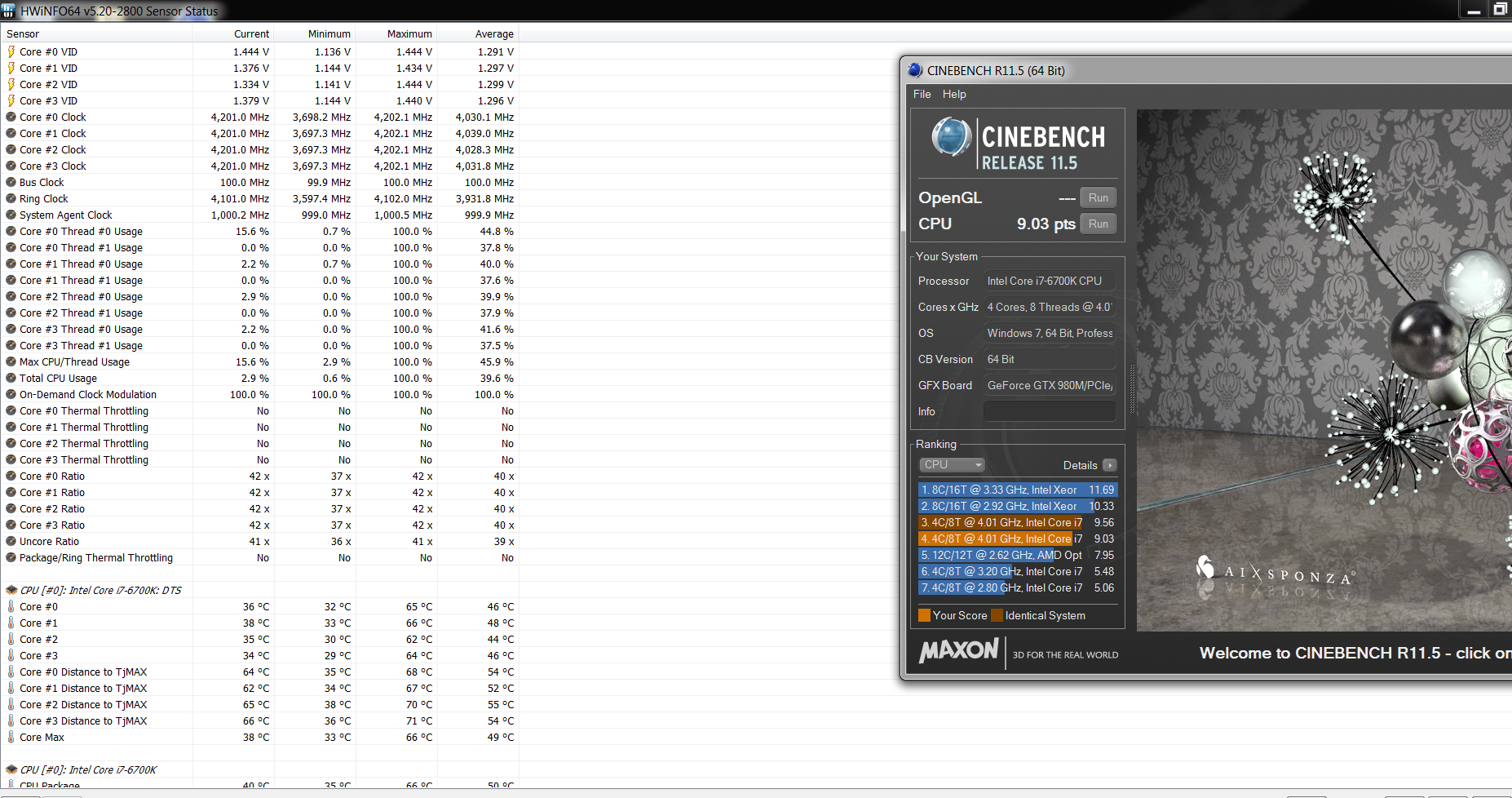Click the empty Info field in Cinebench
The width and height of the screenshot is (1512, 798).
[x=1050, y=411]
